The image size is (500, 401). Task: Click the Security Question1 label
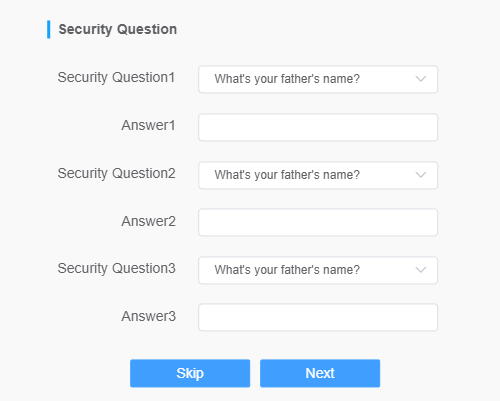(x=116, y=78)
